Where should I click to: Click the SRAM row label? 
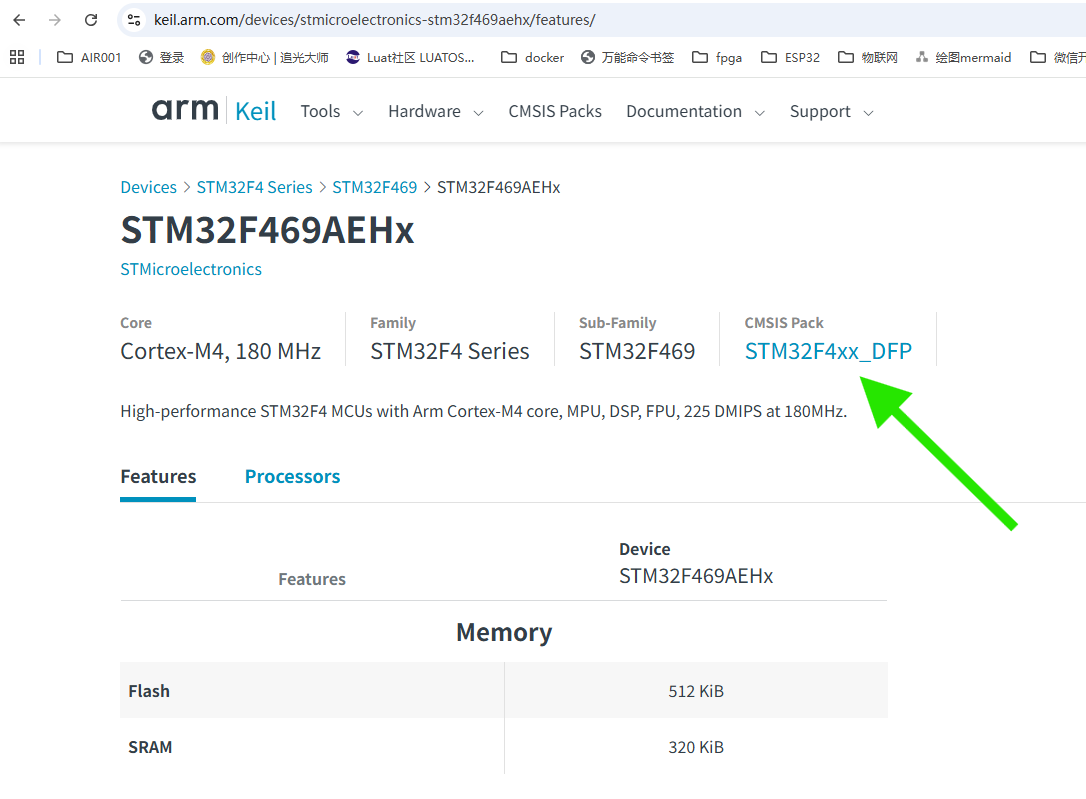click(150, 747)
